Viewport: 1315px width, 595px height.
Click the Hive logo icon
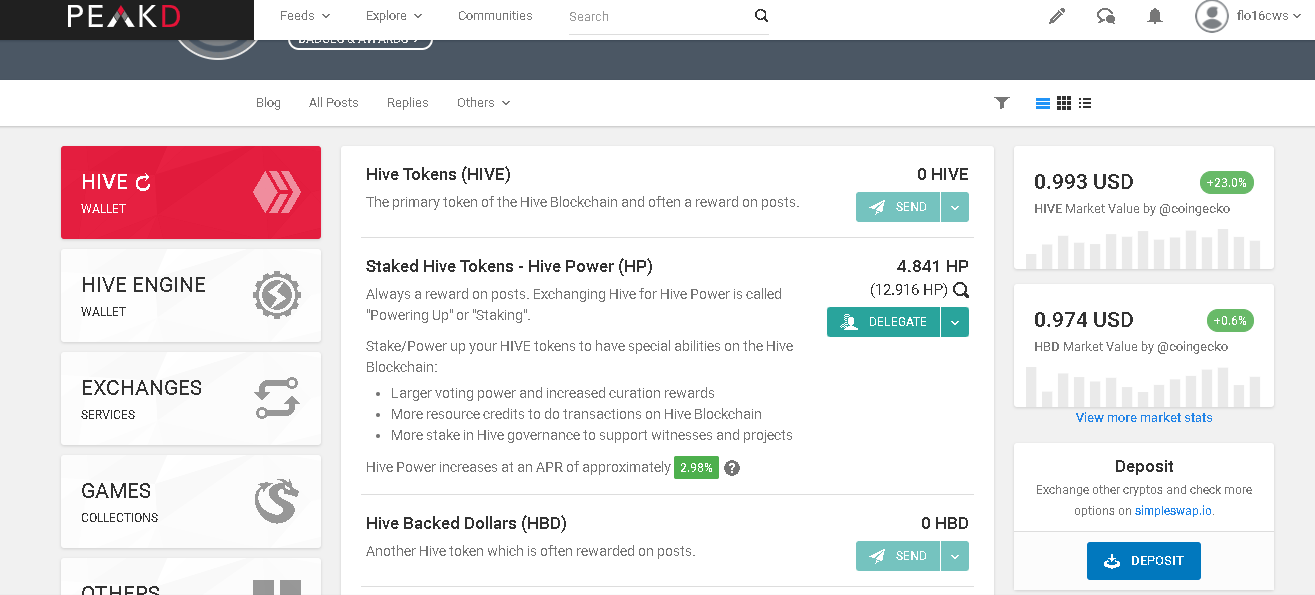click(277, 192)
